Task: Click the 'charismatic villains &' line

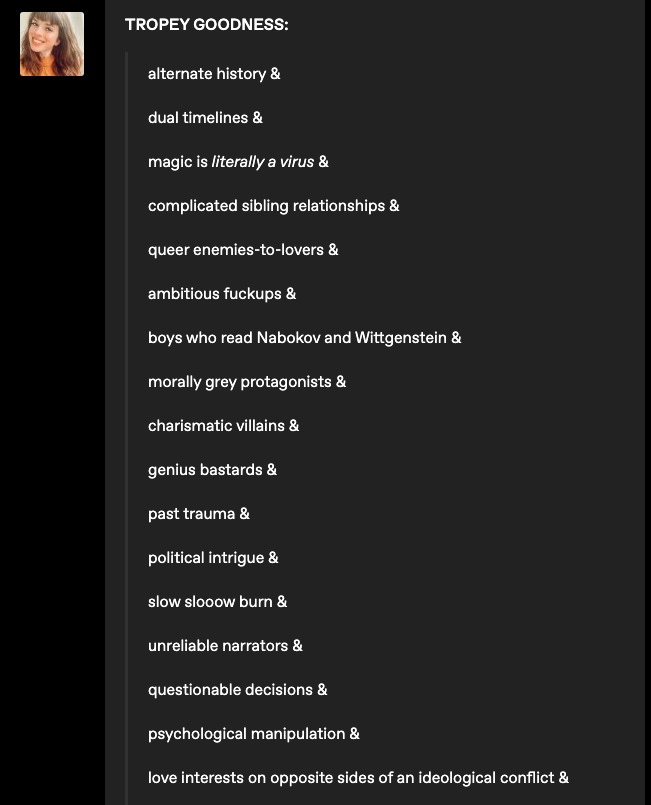Action: coord(223,426)
